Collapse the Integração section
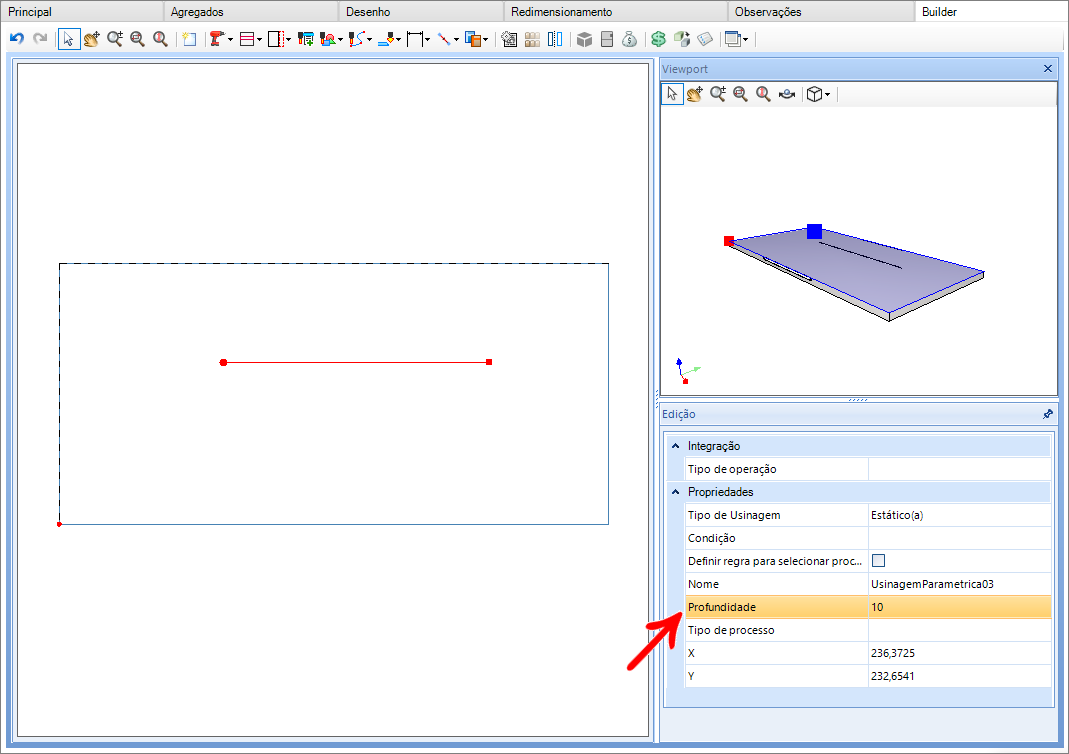This screenshot has height=754, width=1069. click(675, 446)
